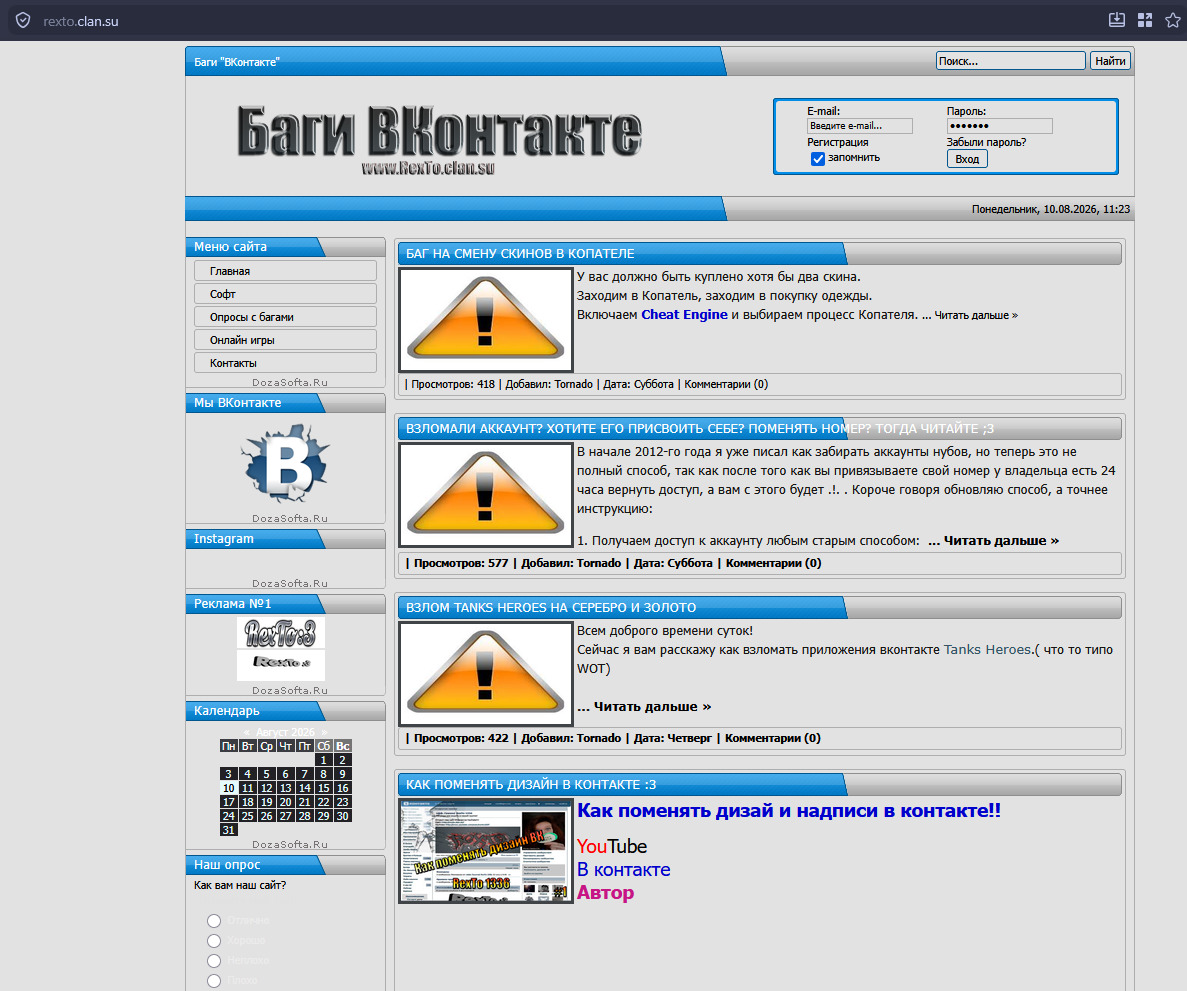This screenshot has width=1187, height=991.
Task: Click Читать дальше in the Копатель post
Action: click(x=976, y=315)
